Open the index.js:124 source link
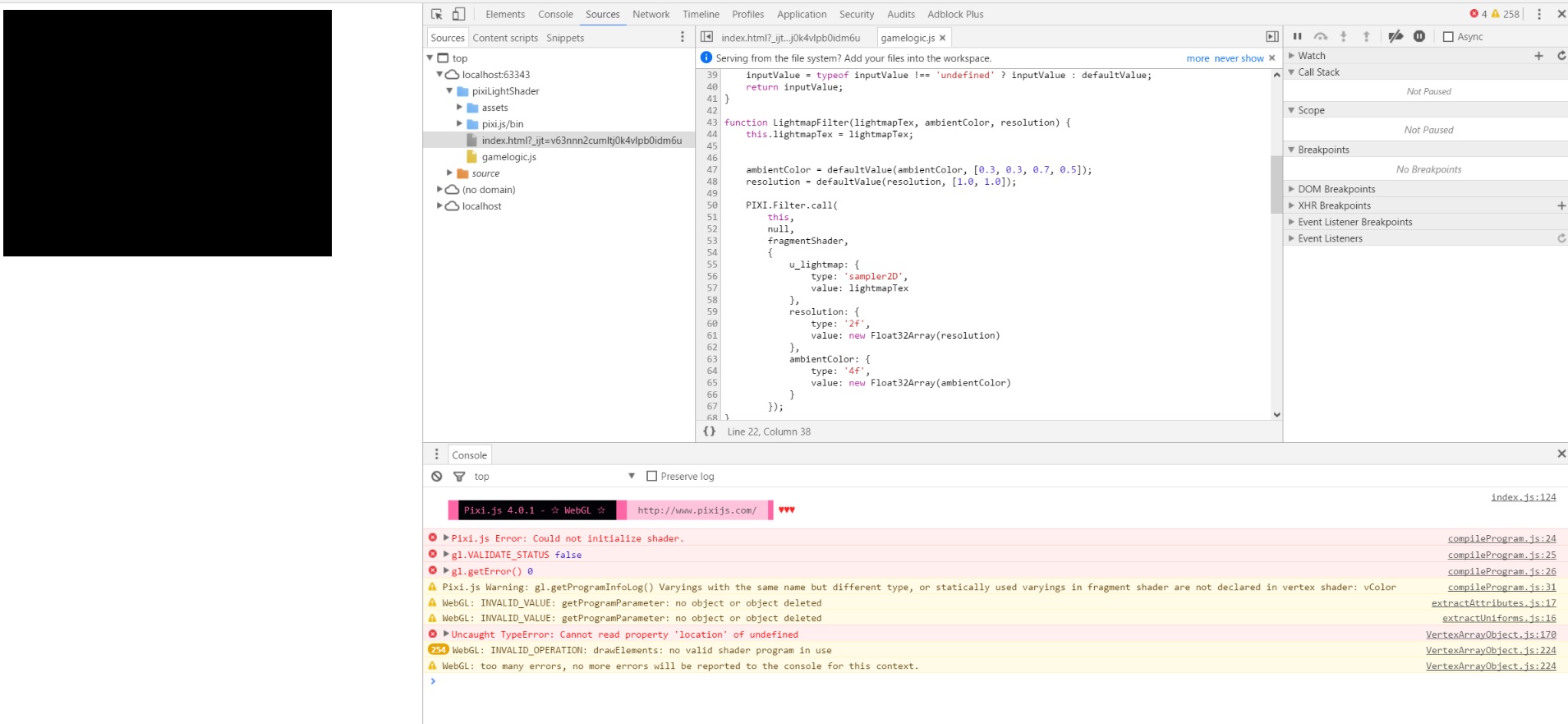Image resolution: width=1568 pixels, height=724 pixels. tap(1524, 496)
